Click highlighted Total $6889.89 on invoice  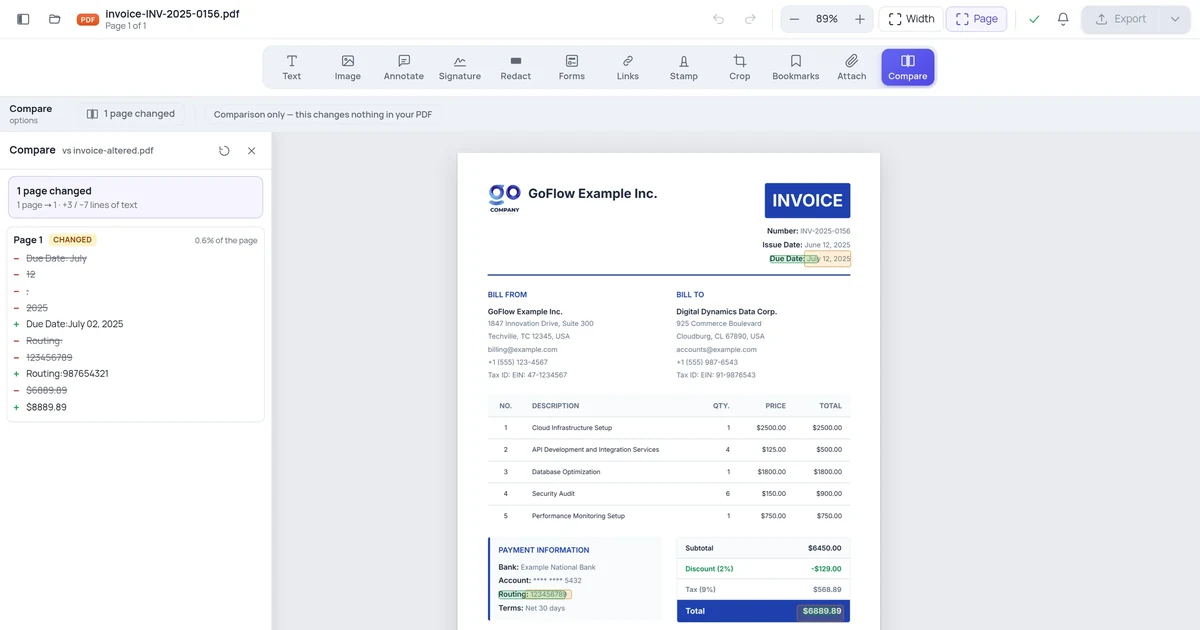pos(821,611)
